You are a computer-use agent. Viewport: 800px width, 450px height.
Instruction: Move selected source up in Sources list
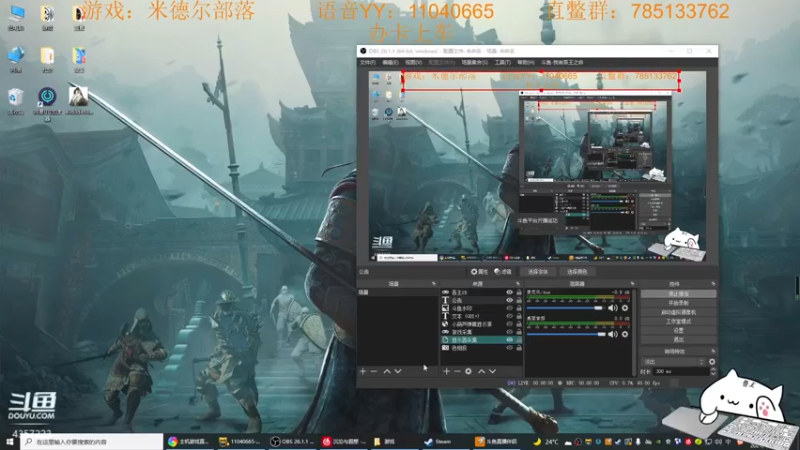click(481, 371)
